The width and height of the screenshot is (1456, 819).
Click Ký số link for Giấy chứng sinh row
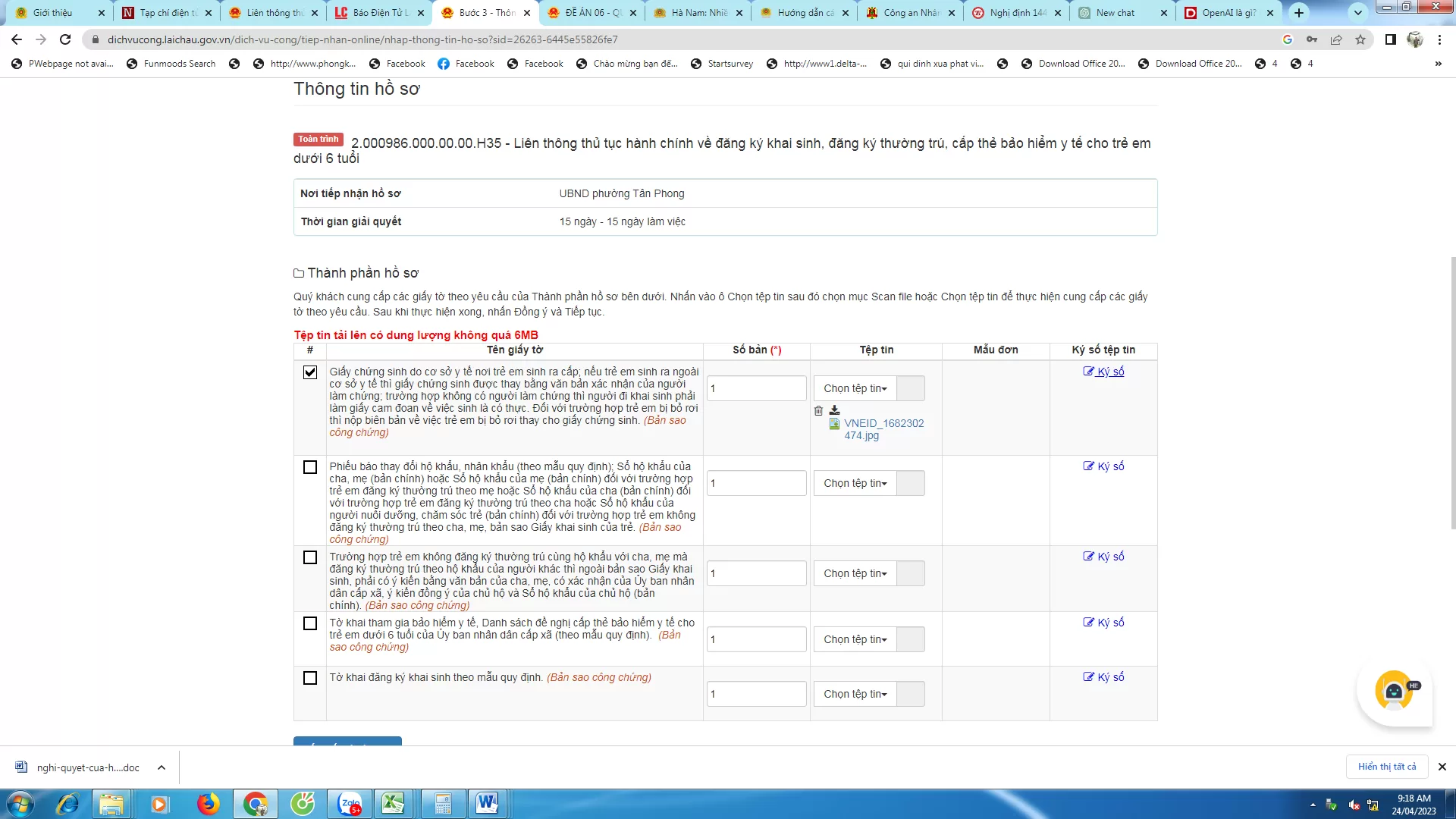coord(1104,372)
